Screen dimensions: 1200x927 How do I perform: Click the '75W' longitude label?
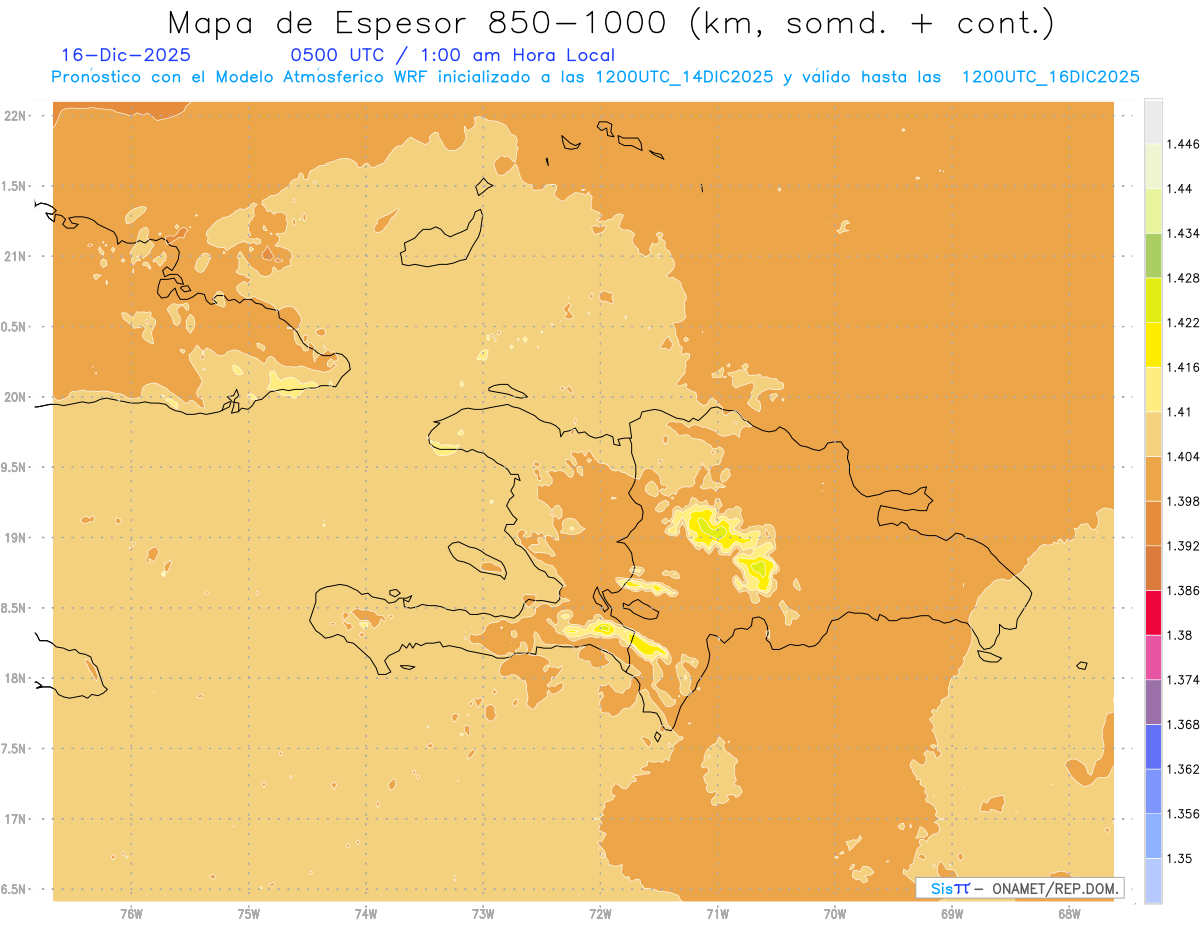(x=249, y=914)
